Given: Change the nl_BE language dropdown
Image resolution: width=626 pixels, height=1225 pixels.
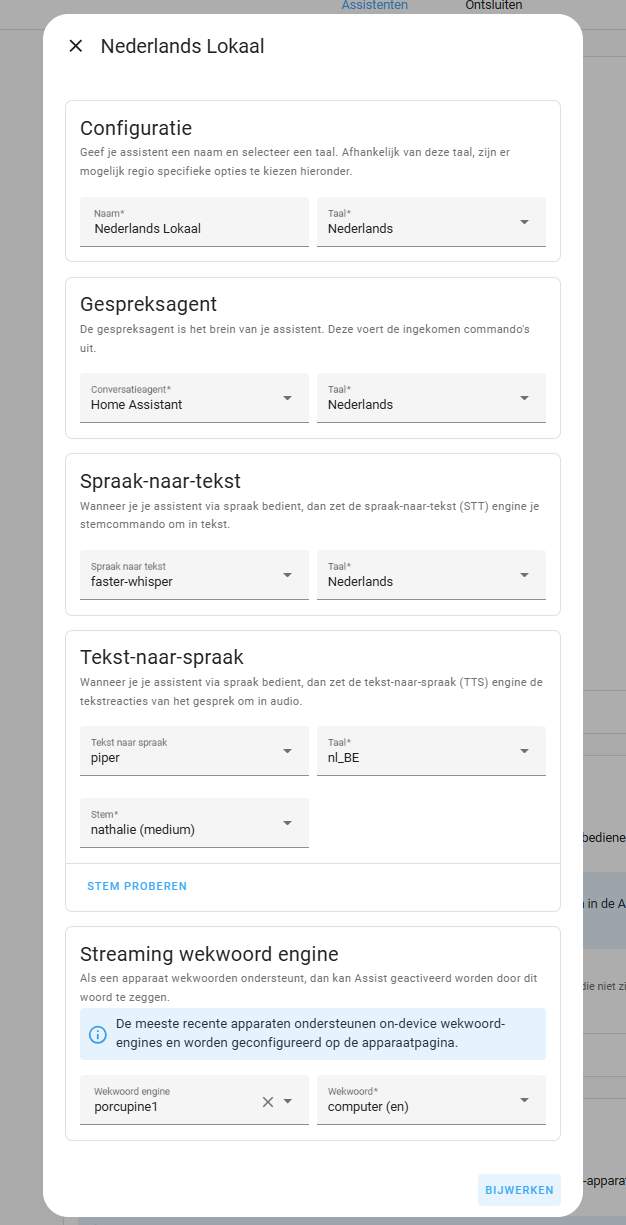Looking at the screenshot, I should 431,751.
